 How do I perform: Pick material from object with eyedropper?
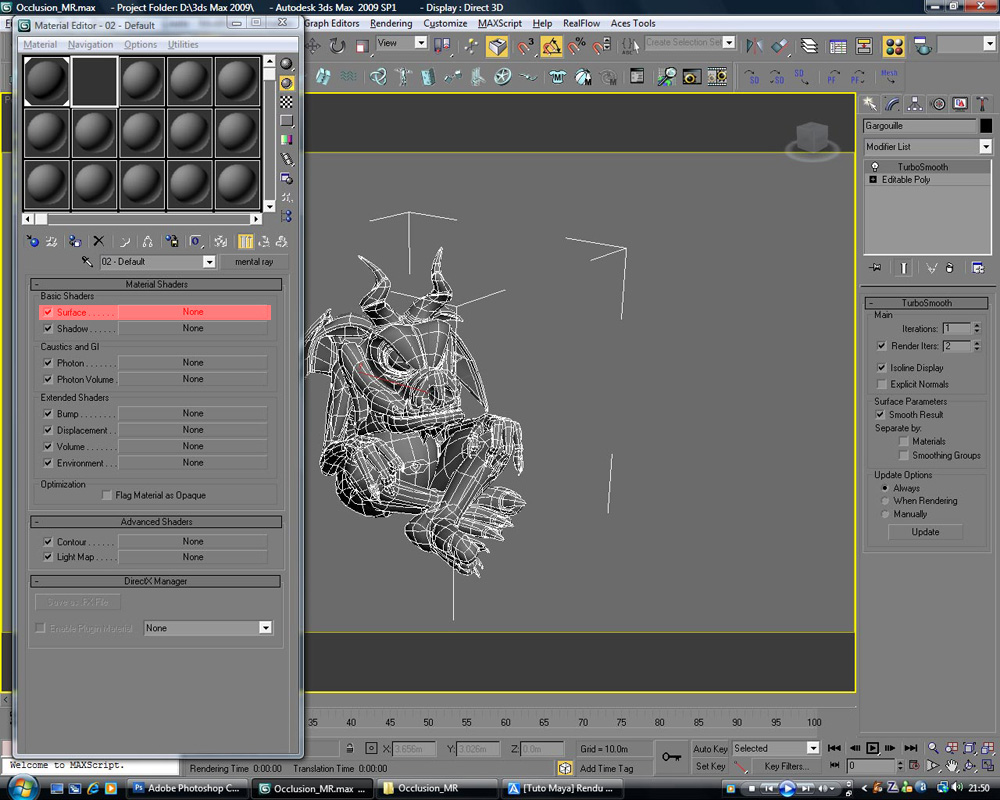coord(88,262)
